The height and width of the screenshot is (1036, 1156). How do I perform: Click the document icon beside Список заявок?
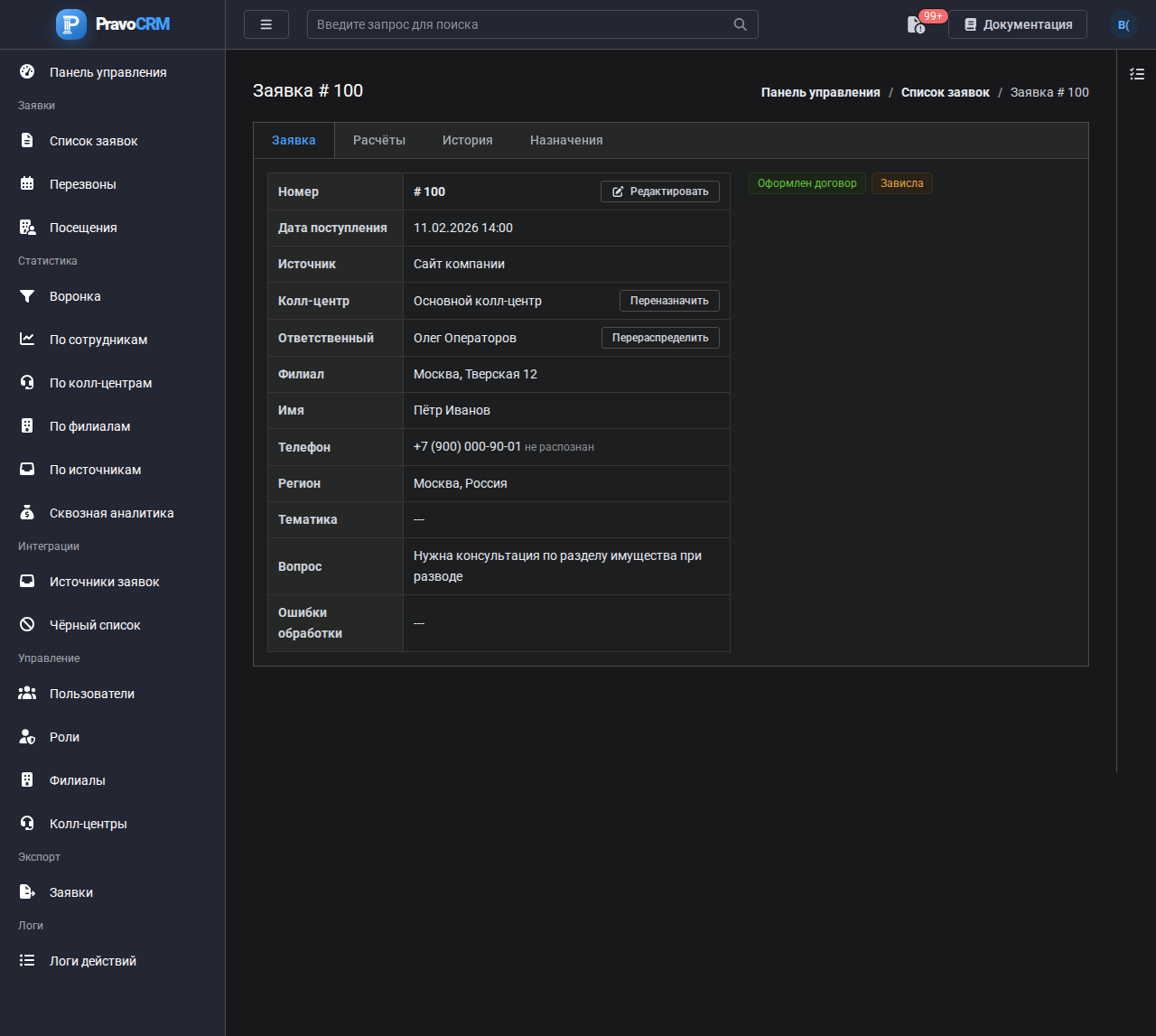point(27,141)
